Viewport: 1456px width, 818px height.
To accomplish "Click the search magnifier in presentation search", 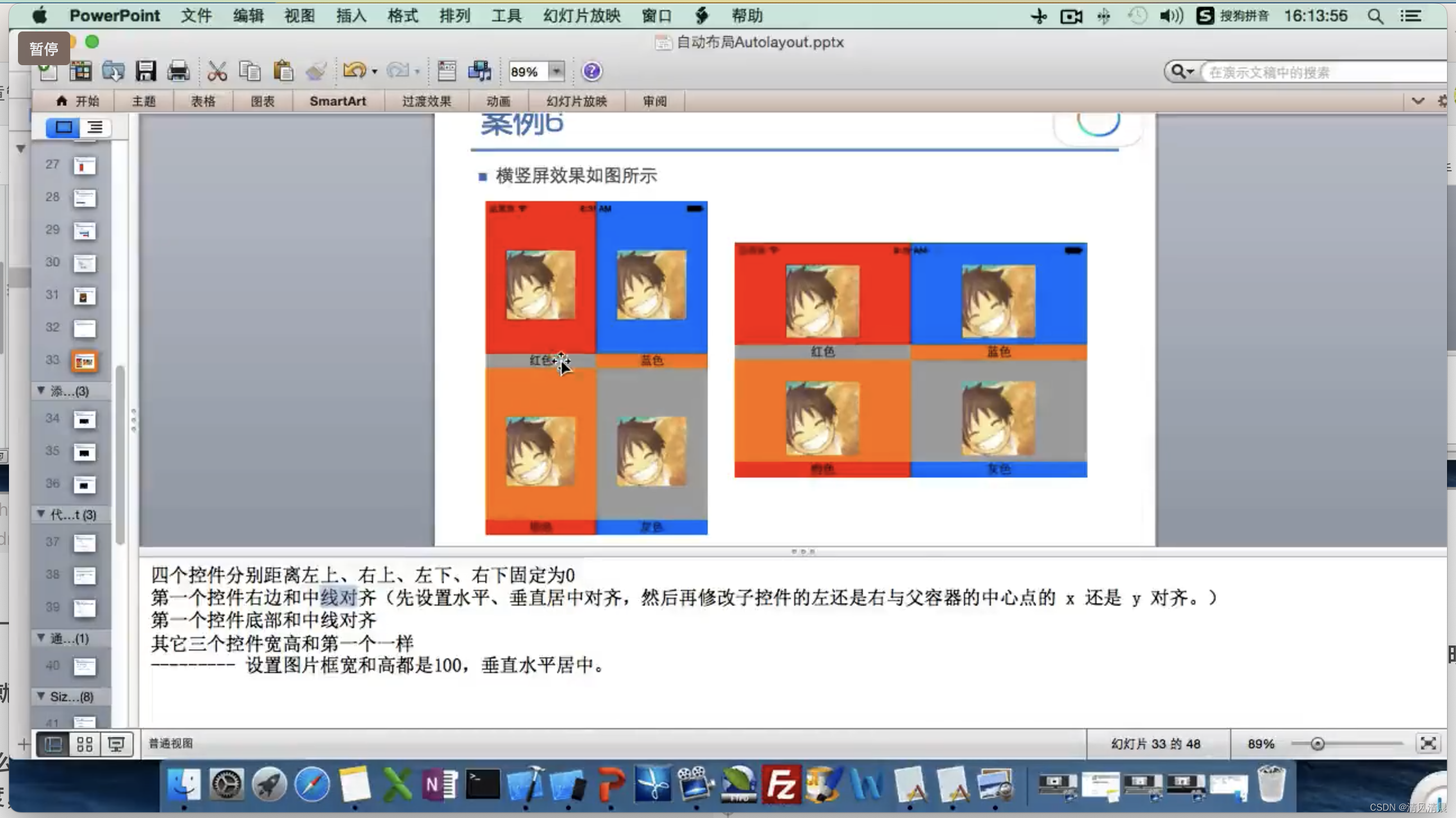I will pos(1178,72).
